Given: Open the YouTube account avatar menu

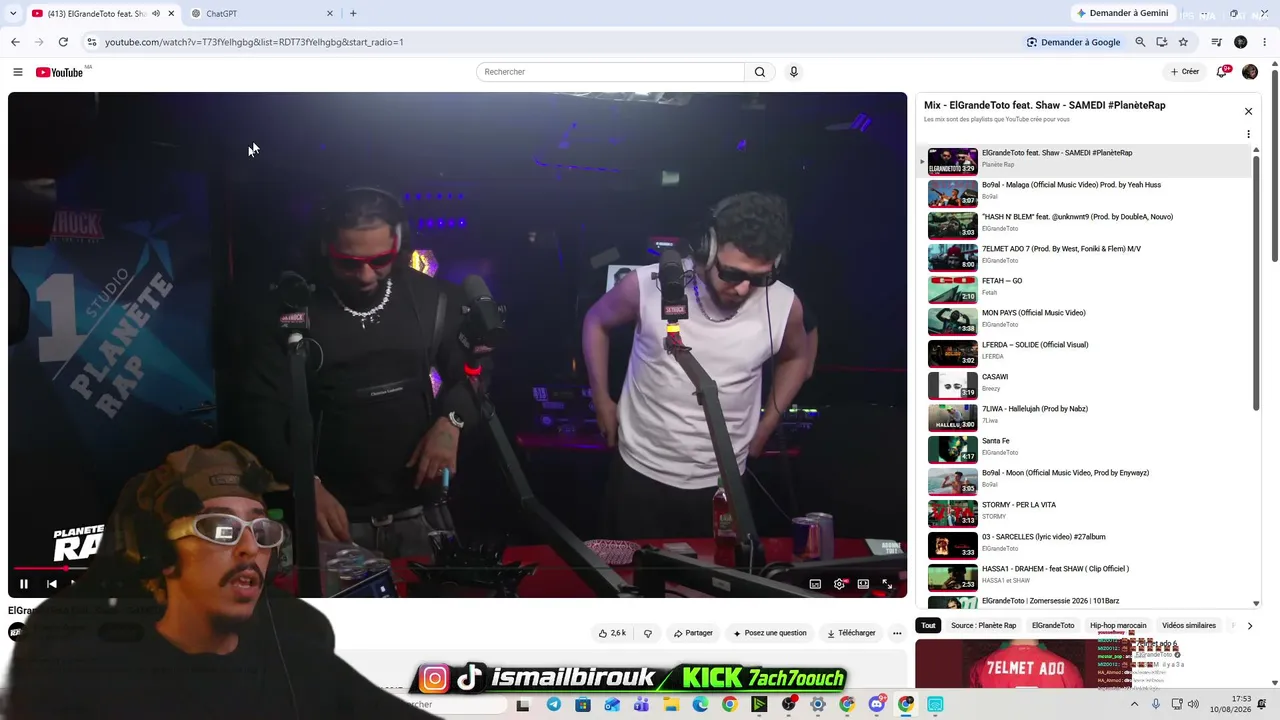Looking at the screenshot, I should 1250,72.
